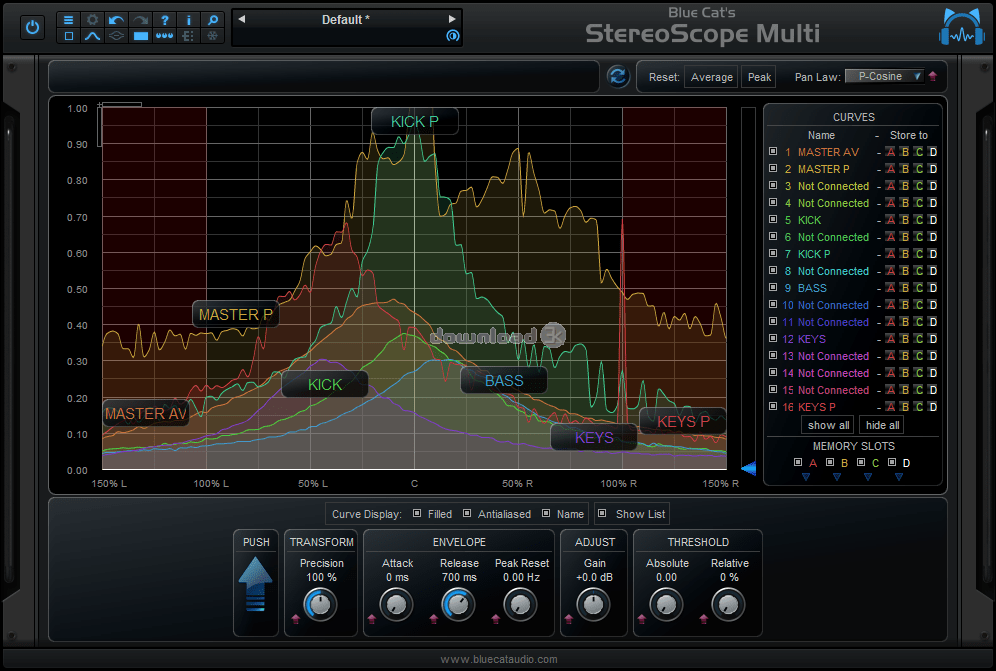Click the filled blue rectangle toolbar icon
The image size is (996, 671).
coord(140,36)
